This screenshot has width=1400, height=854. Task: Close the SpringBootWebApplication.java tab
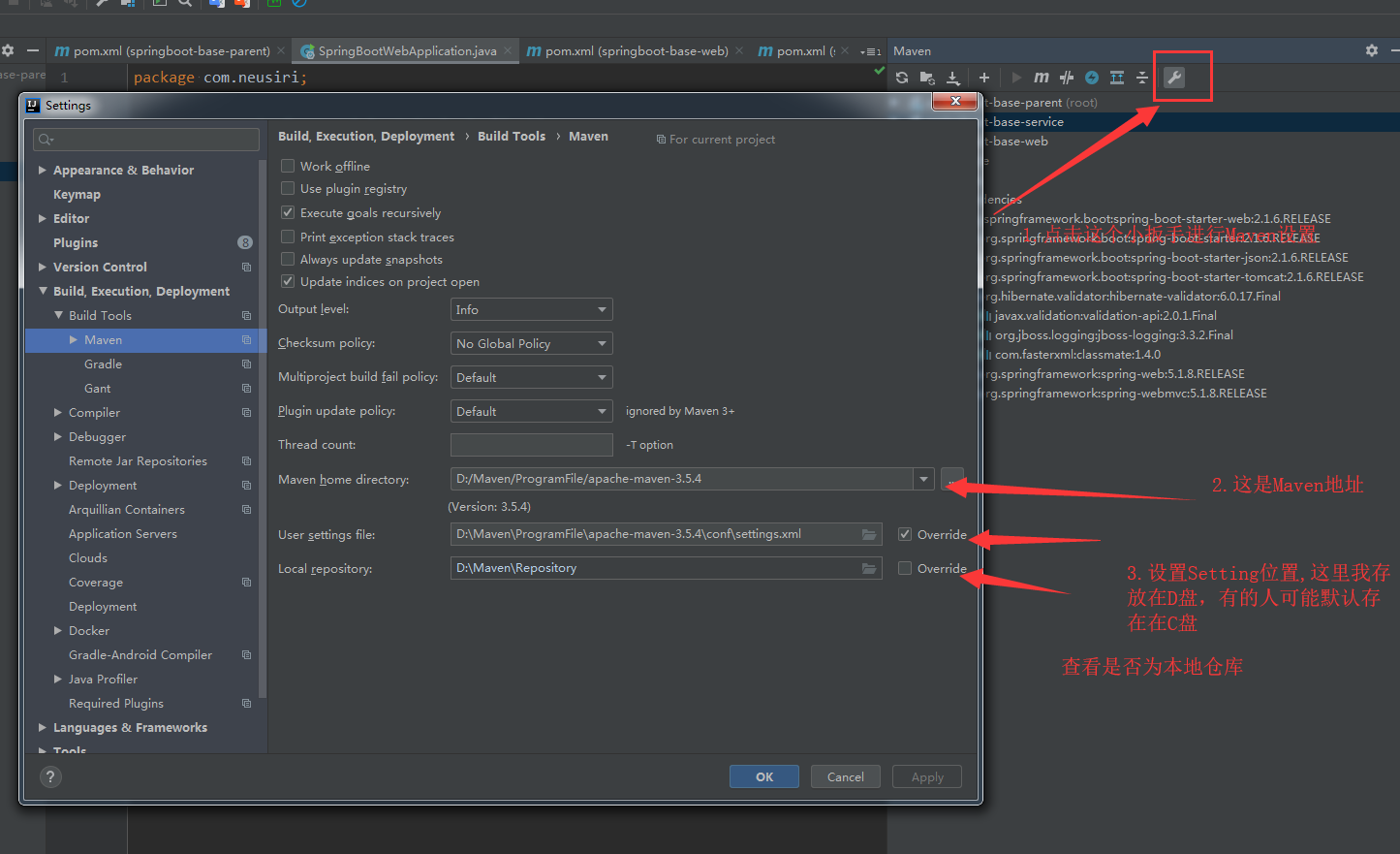click(508, 50)
